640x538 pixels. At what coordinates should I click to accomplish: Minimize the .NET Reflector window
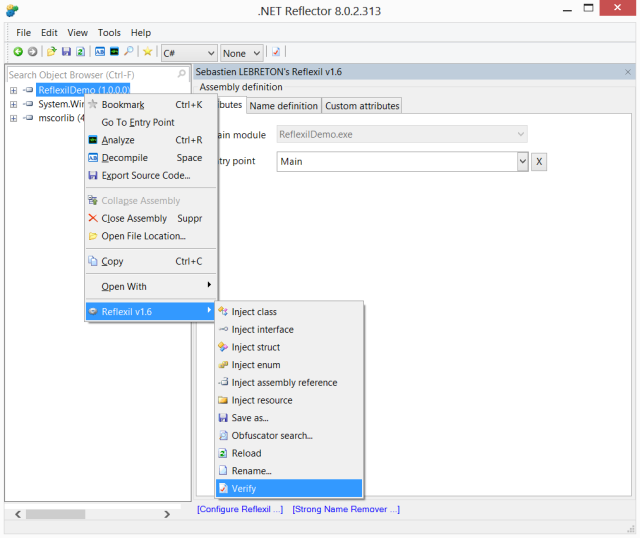click(x=567, y=9)
